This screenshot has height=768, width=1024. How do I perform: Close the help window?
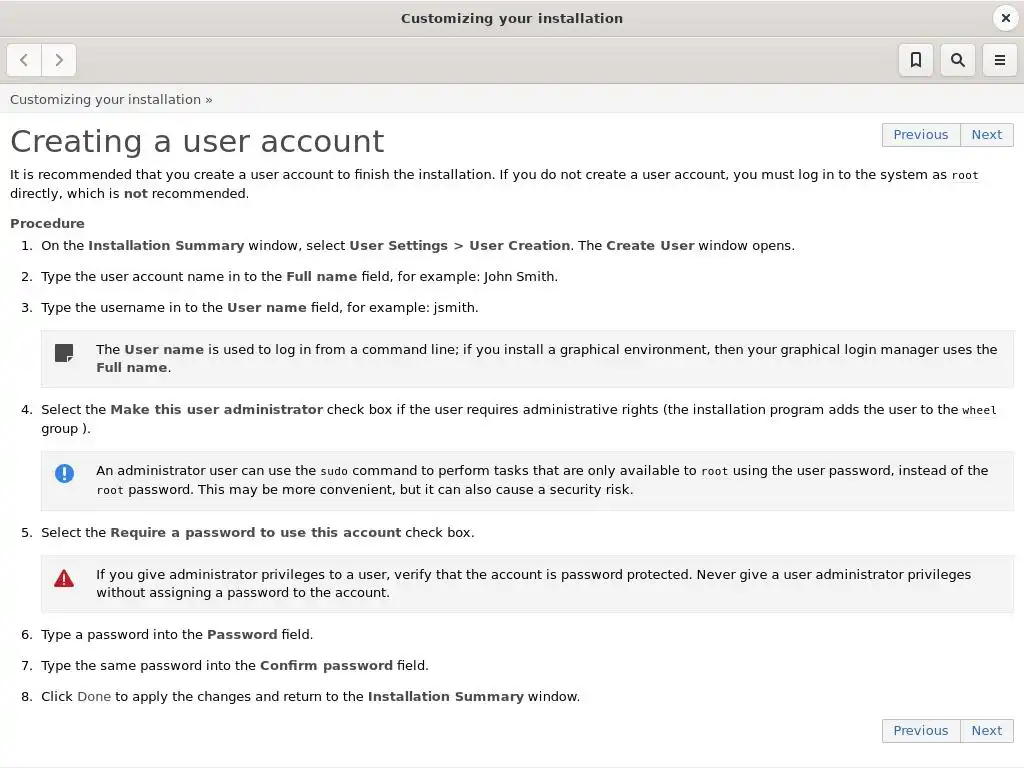1006,18
